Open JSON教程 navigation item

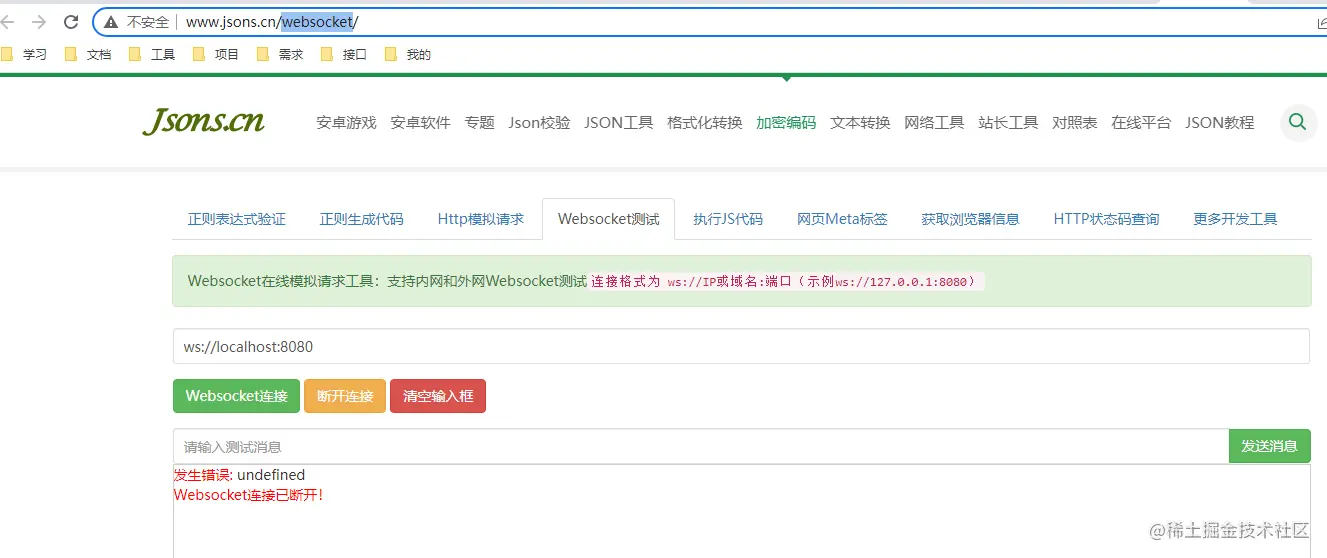coord(1220,122)
